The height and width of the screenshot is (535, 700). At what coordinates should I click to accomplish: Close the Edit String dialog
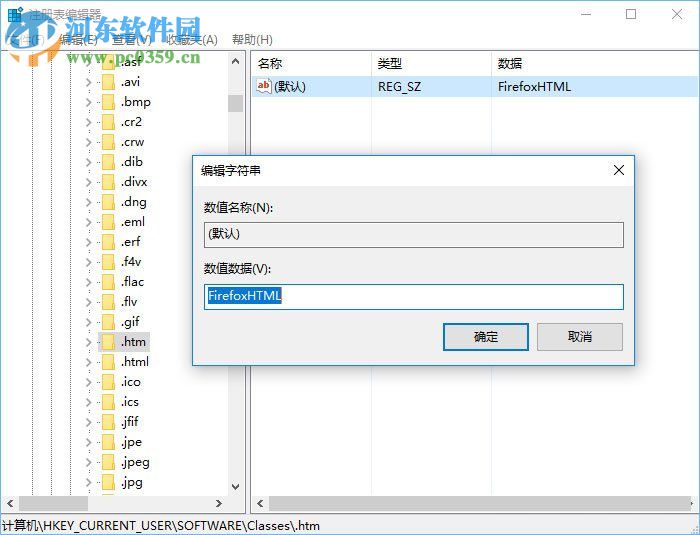pyautogui.click(x=619, y=170)
